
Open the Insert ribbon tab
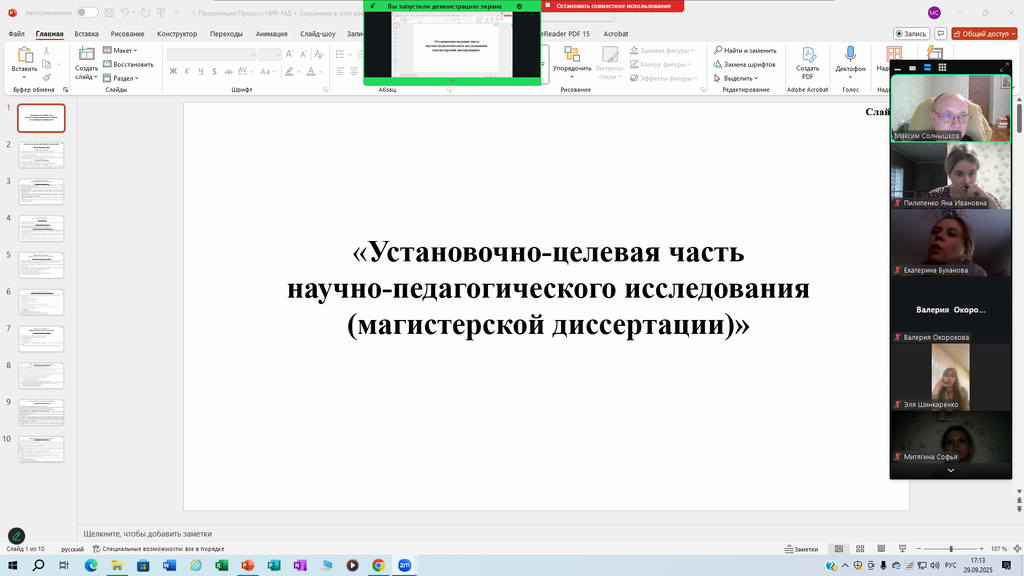86,33
